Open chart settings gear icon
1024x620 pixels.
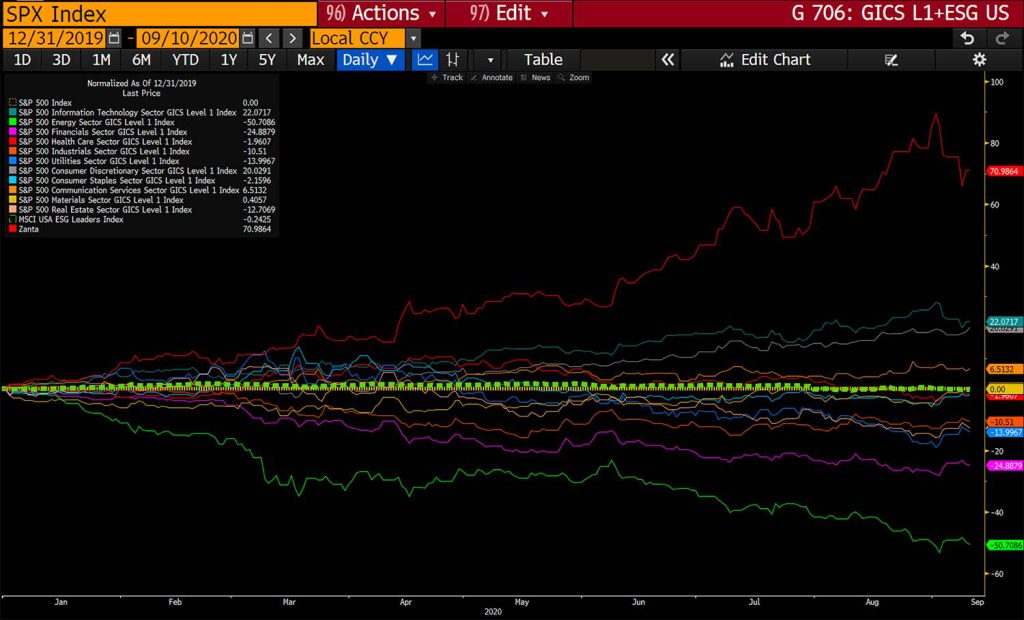tap(979, 60)
